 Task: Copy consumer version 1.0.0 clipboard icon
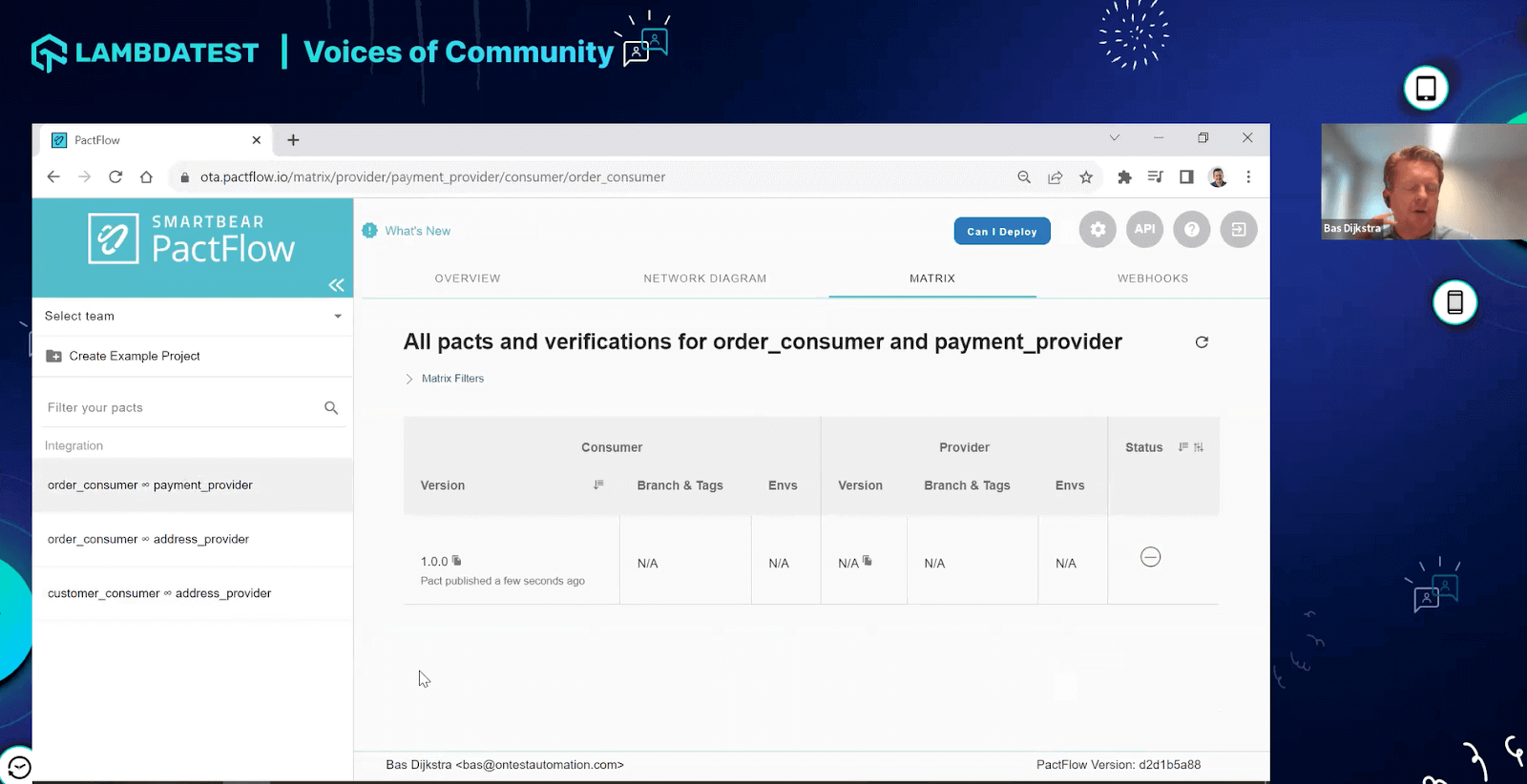pyautogui.click(x=457, y=561)
